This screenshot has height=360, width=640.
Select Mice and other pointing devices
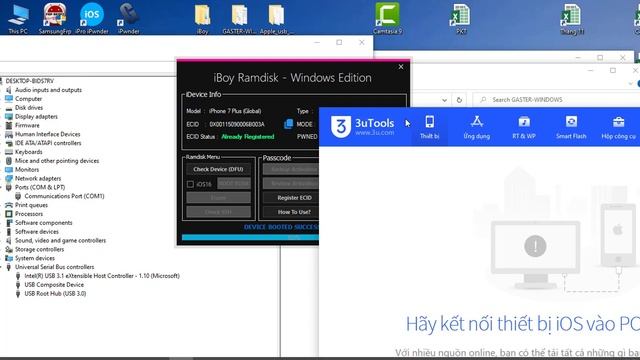click(x=57, y=160)
